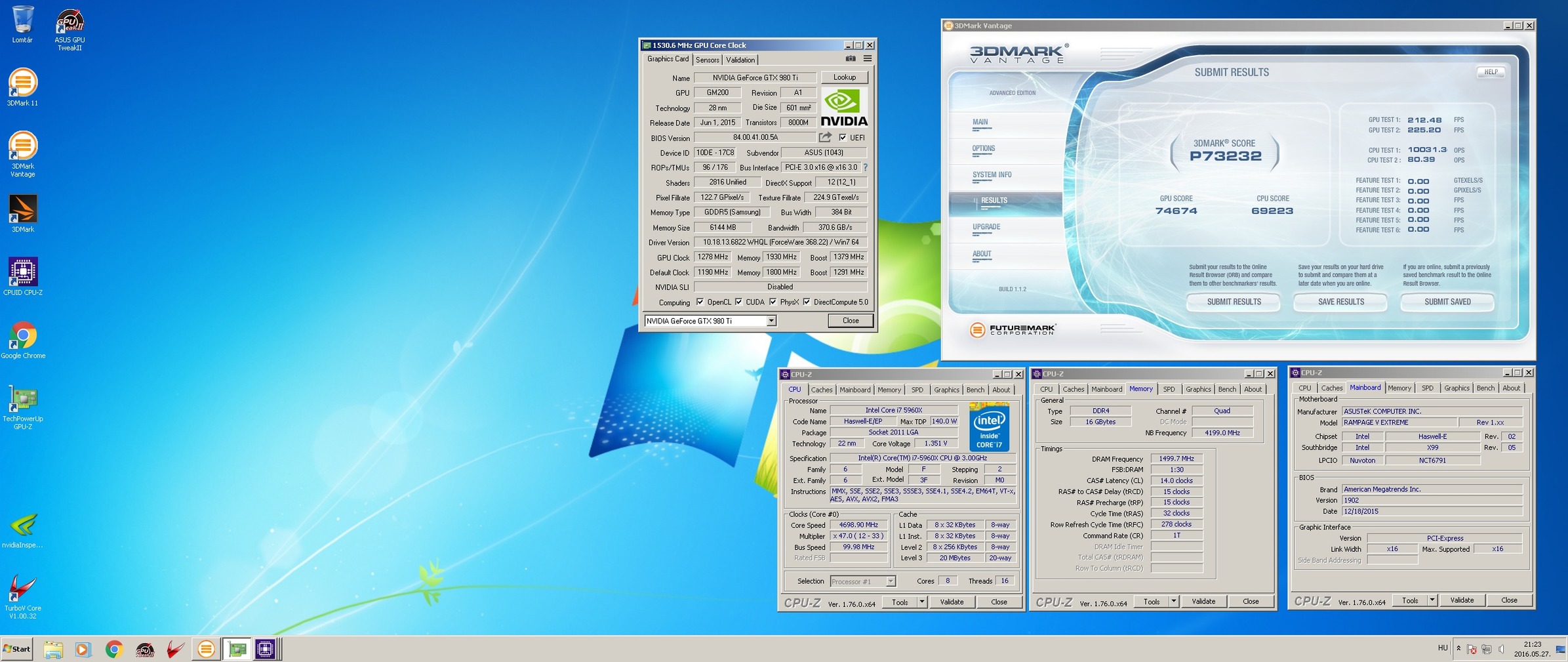Click the red TurboV taskbar icon
This screenshot has height=662, width=1568.
tap(175, 650)
